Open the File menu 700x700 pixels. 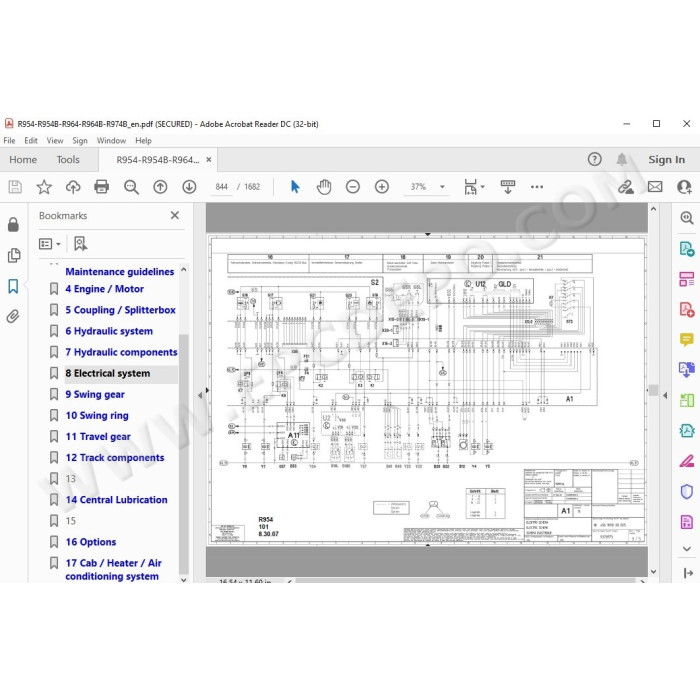(9, 141)
